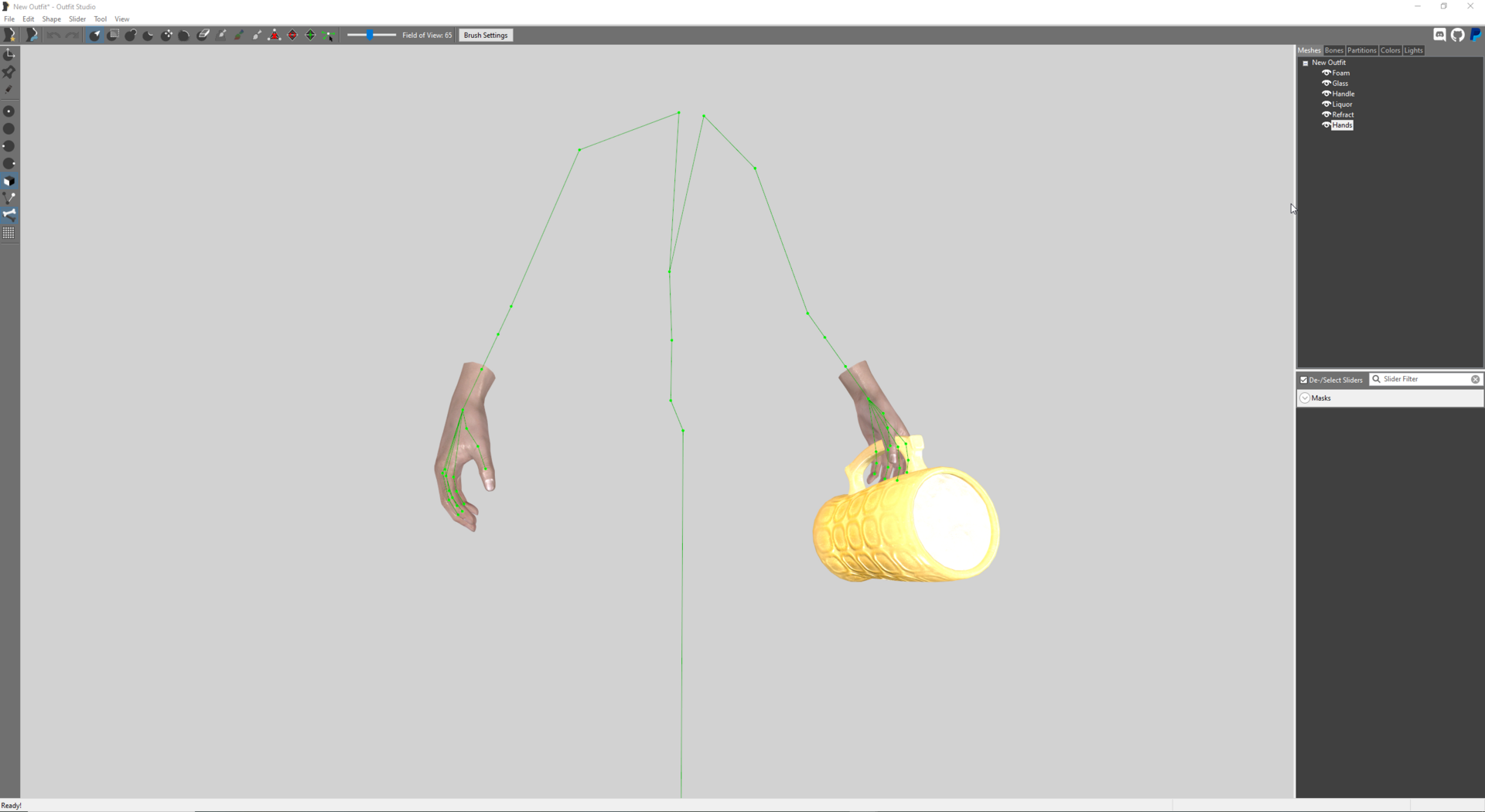This screenshot has width=1485, height=812.
Task: Hide the Glass mesh via eye icon
Action: pyautogui.click(x=1326, y=84)
